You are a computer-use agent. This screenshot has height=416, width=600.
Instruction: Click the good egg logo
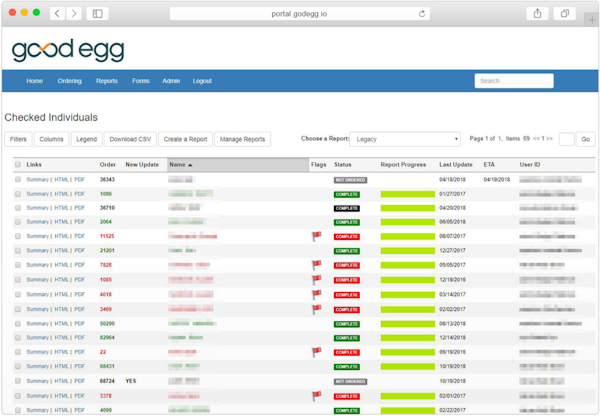point(67,51)
